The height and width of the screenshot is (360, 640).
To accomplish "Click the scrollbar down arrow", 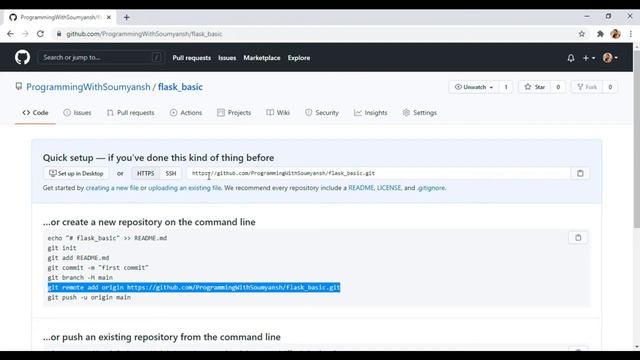I will point(637,347).
